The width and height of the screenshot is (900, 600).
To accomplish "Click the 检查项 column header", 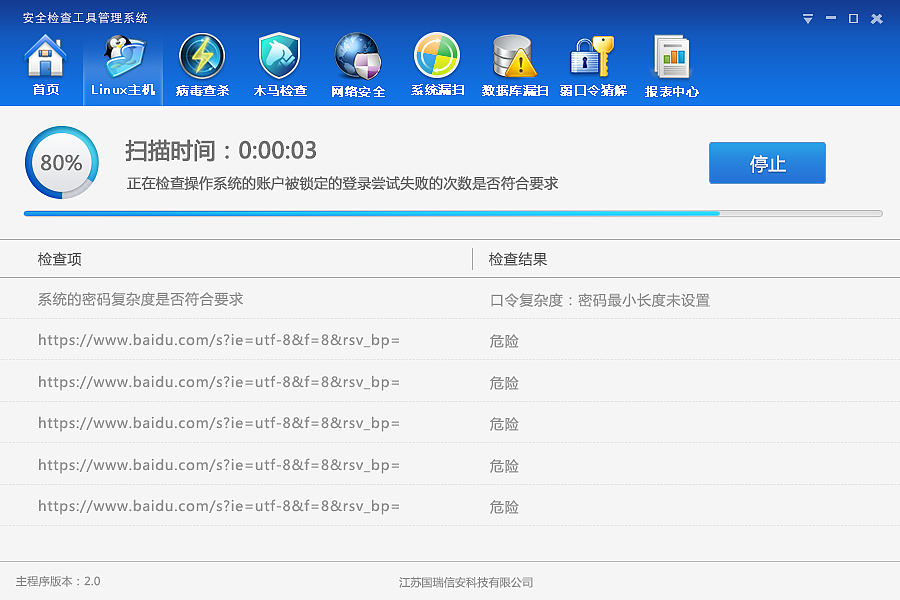I will 60,259.
